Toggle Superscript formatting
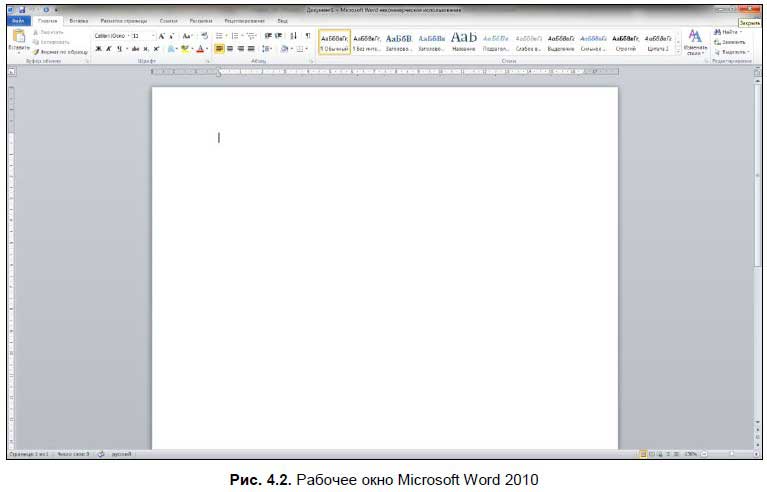 point(156,49)
